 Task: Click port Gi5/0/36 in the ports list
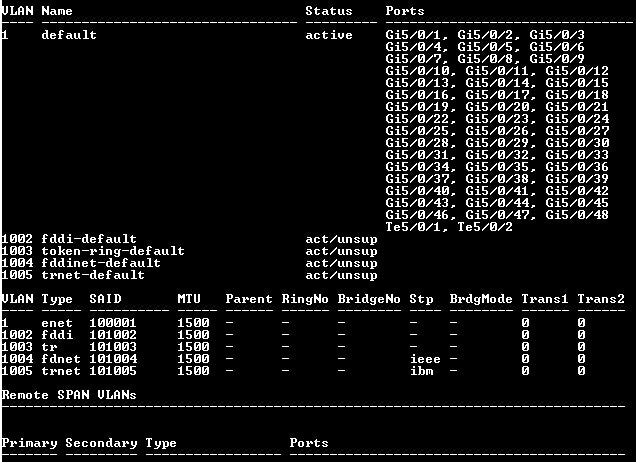[577, 167]
